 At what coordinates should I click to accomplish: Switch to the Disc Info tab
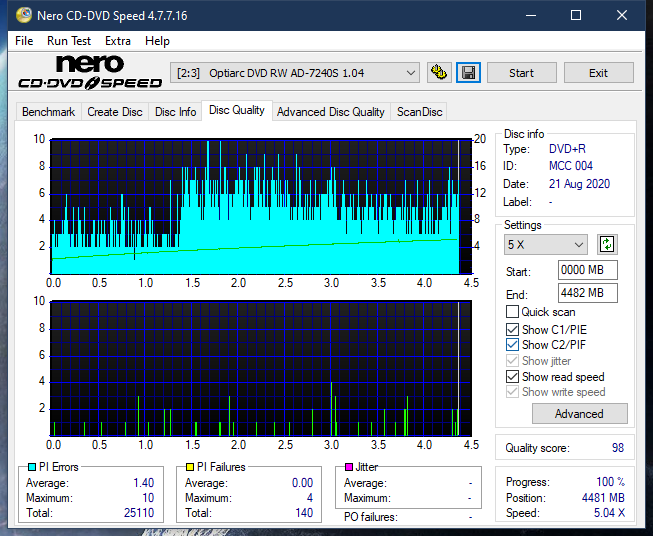175,112
